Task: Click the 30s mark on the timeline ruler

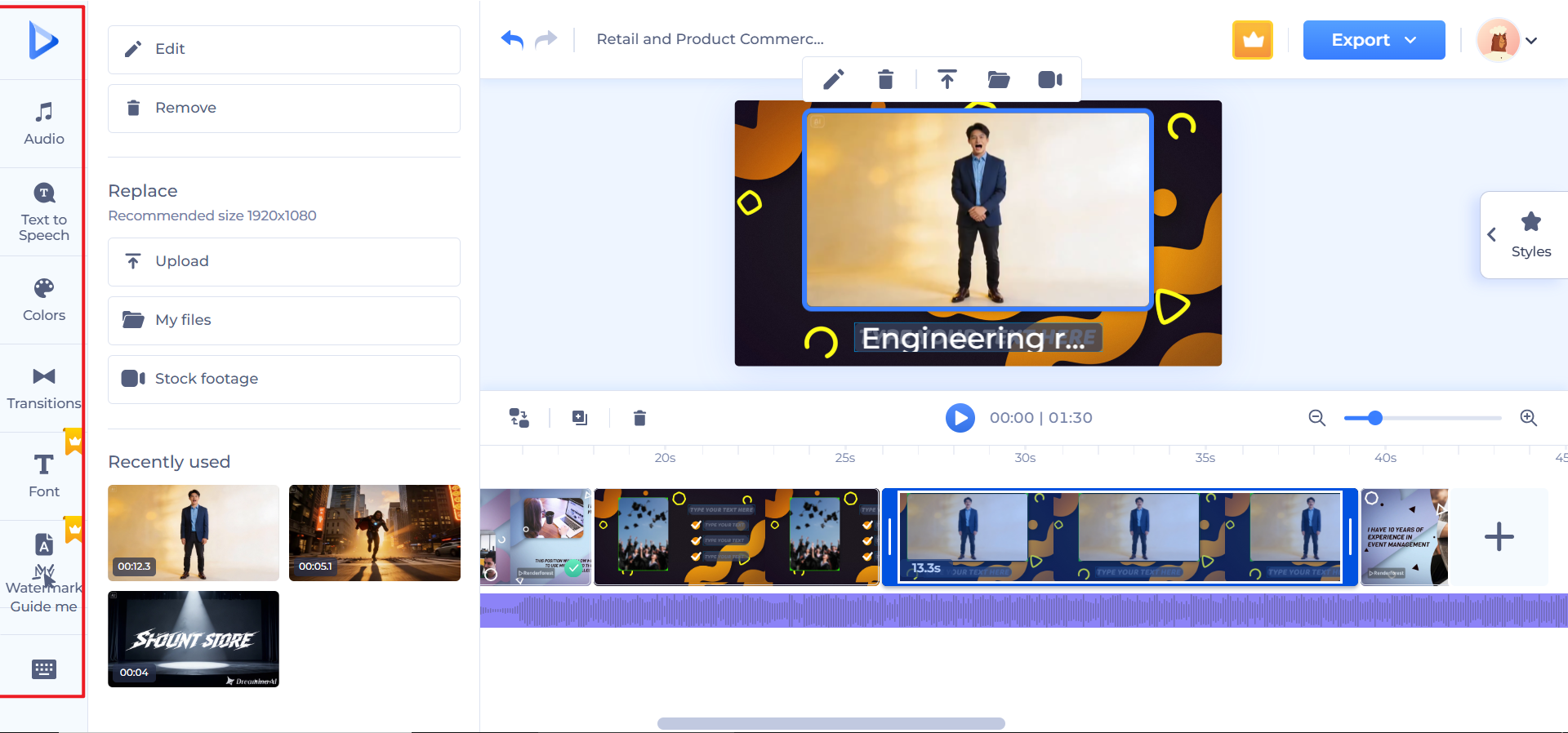Action: click(1025, 458)
